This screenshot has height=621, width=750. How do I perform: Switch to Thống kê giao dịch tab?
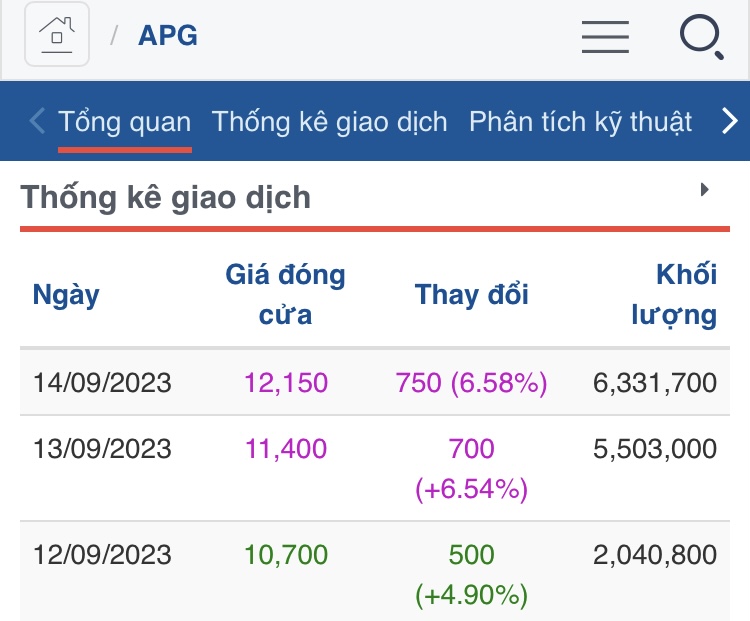330,122
